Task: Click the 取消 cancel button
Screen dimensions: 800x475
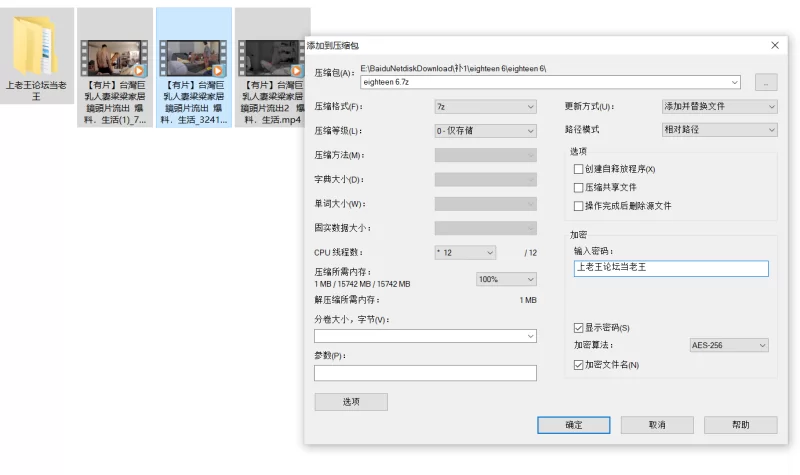Action: [x=657, y=425]
